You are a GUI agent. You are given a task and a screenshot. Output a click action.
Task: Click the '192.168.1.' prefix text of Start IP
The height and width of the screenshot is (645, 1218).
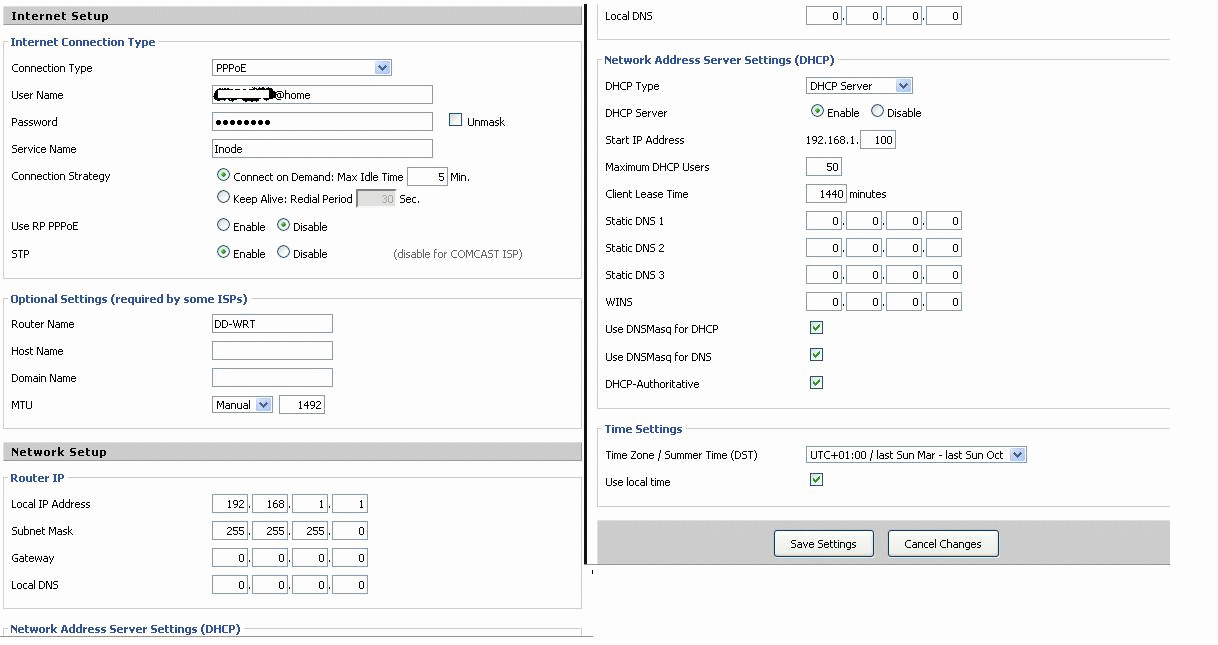[x=832, y=140]
